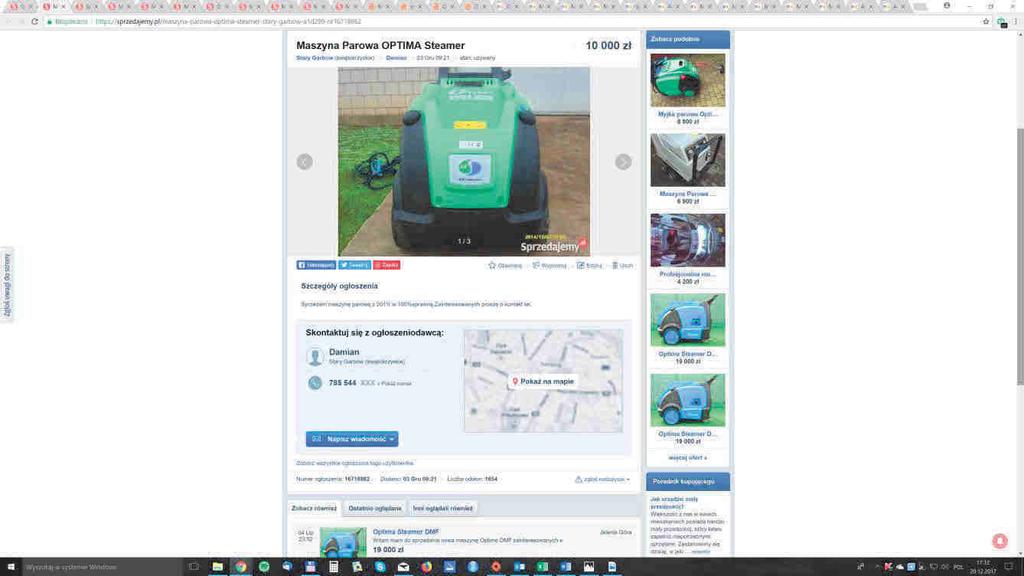Click Jak urządzić mały przedpokój article link
The width and height of the screenshot is (1024, 576).
(x=674, y=503)
